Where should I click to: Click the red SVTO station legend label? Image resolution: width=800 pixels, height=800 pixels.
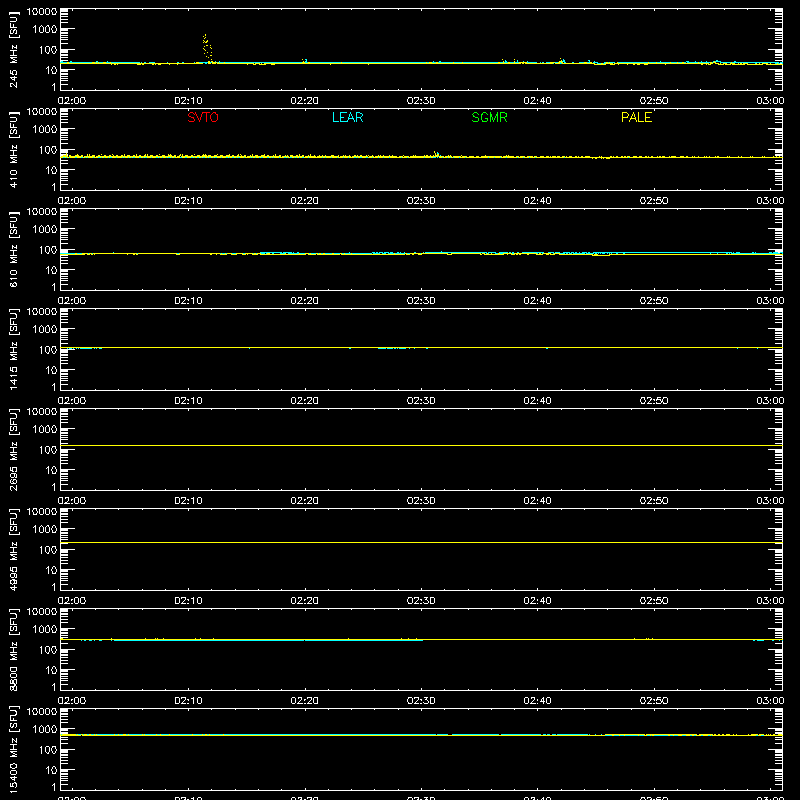pyautogui.click(x=203, y=117)
